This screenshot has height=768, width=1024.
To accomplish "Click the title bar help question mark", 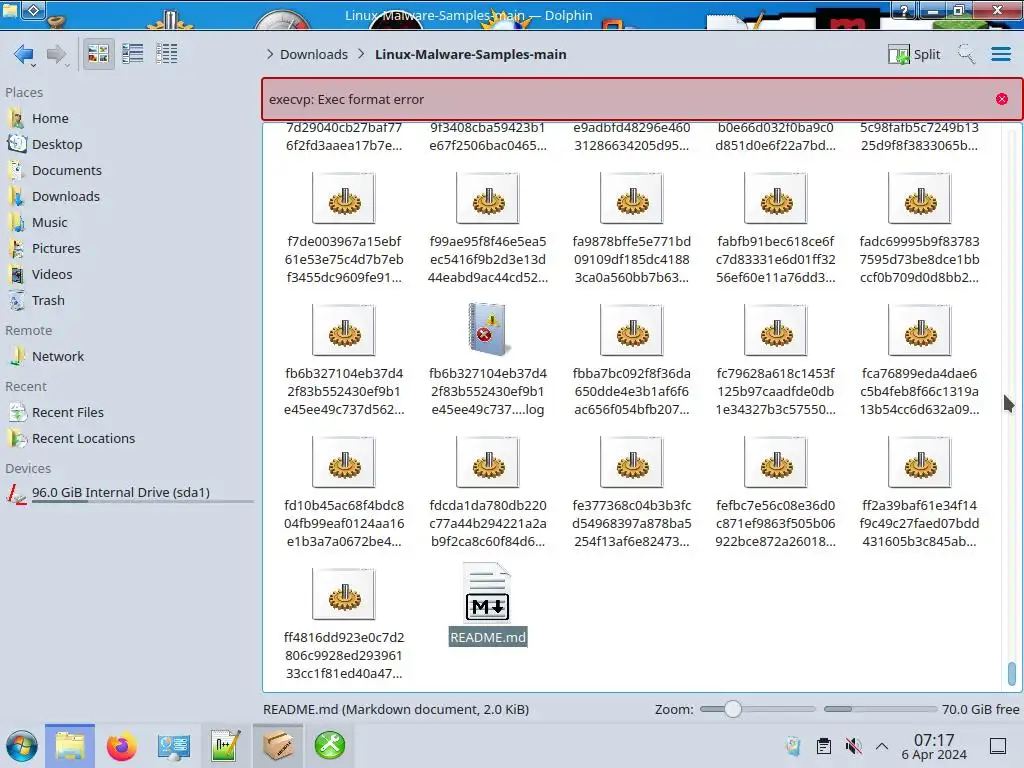I will tap(904, 10).
